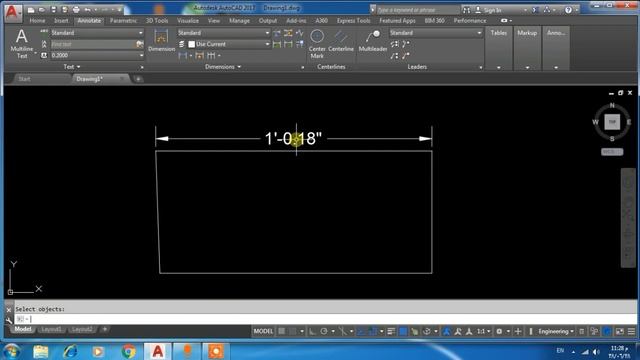Screen dimensions: 640x360
Task: Expand the Dimensions panel
Action: pyautogui.click(x=223, y=67)
